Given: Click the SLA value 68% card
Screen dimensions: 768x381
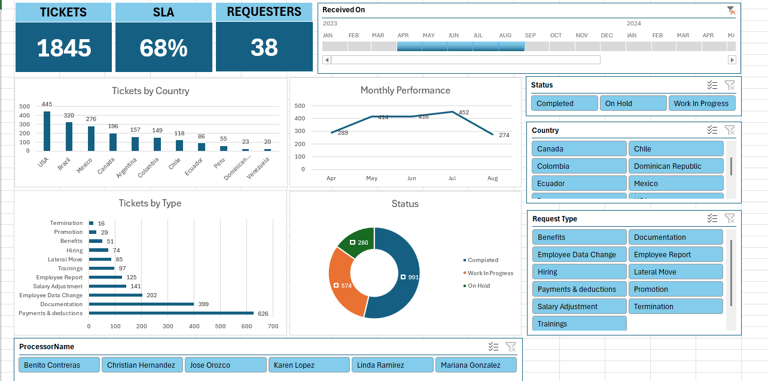Looking at the screenshot, I should 164,48.
